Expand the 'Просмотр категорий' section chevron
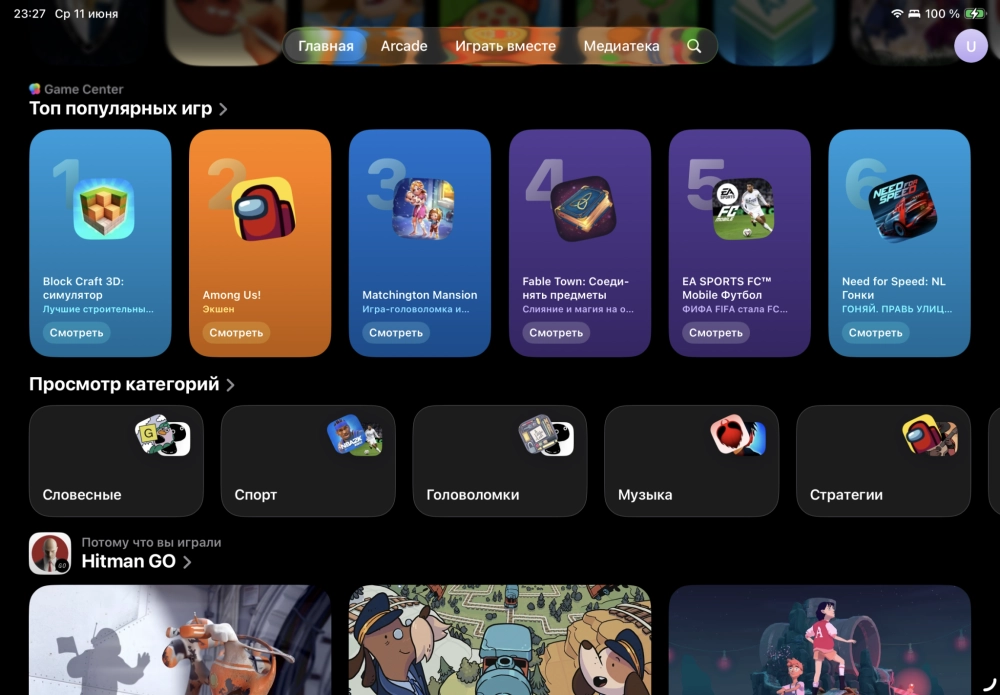 click(x=231, y=385)
